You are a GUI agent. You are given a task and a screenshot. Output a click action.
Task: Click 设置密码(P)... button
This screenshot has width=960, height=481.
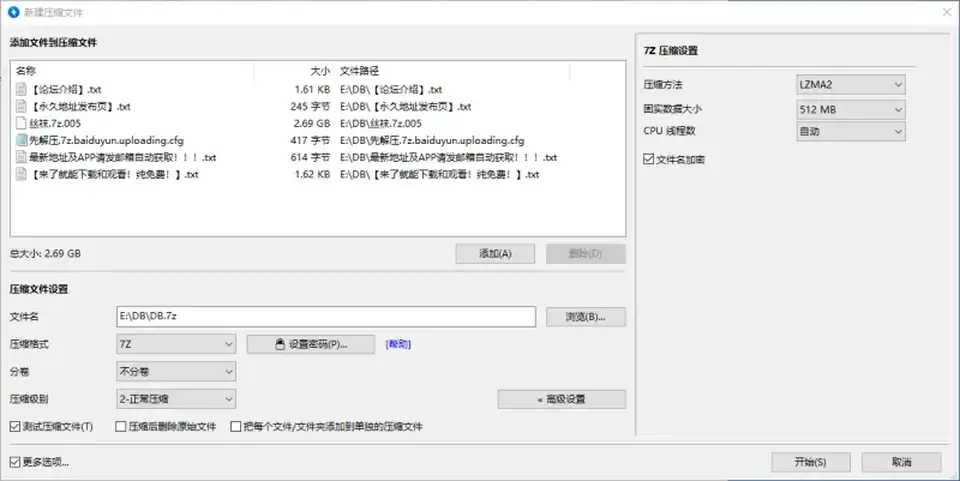310,344
